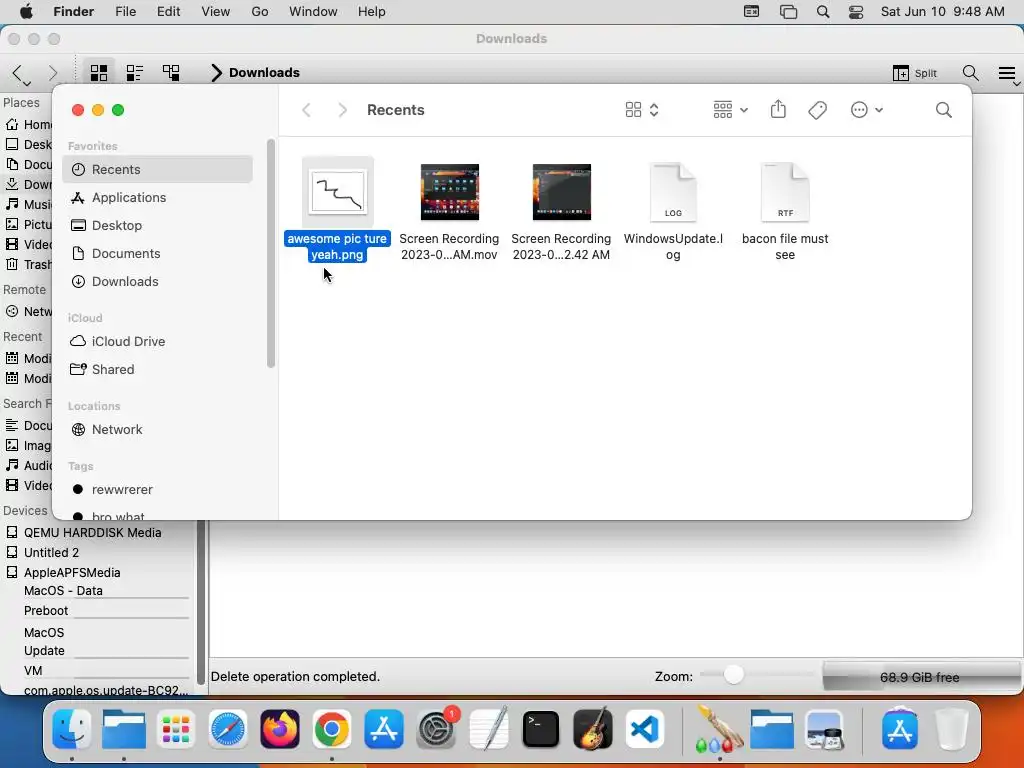Open Desktop in Finder sidebar
The height and width of the screenshot is (768, 1024).
click(157, 225)
